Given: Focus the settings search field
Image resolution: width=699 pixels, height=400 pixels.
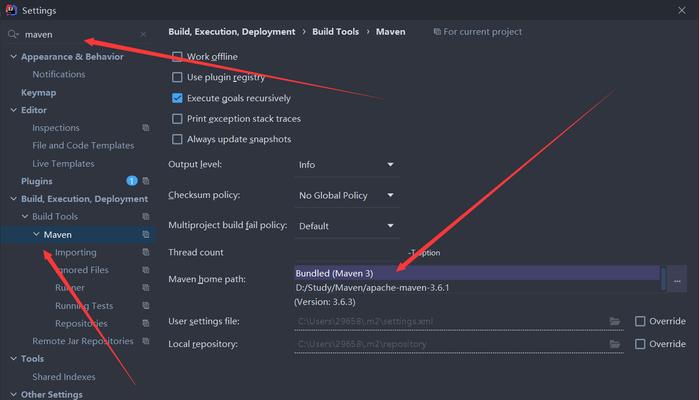Looking at the screenshot, I should 80,34.
